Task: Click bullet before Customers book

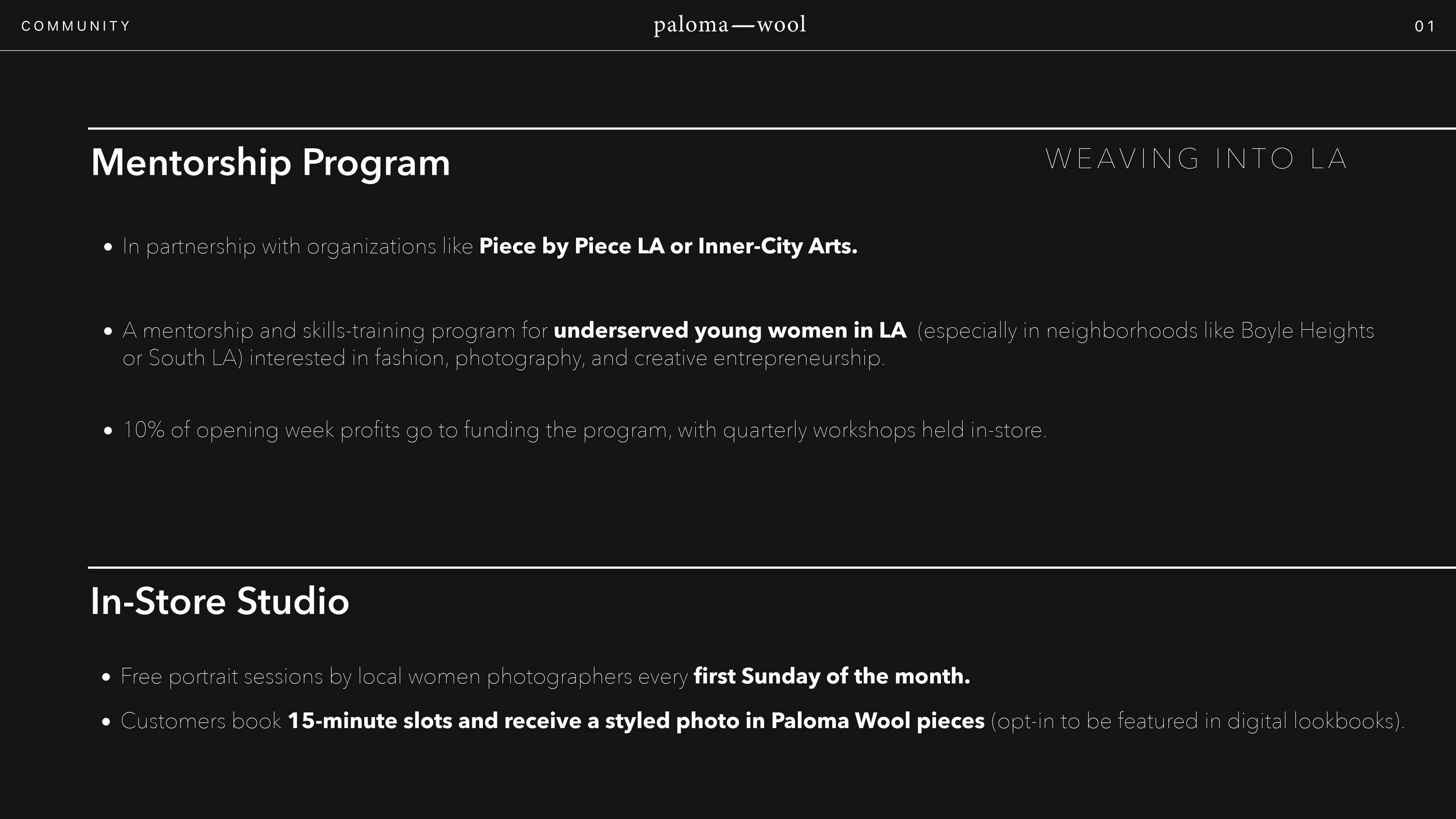Action: [106, 722]
